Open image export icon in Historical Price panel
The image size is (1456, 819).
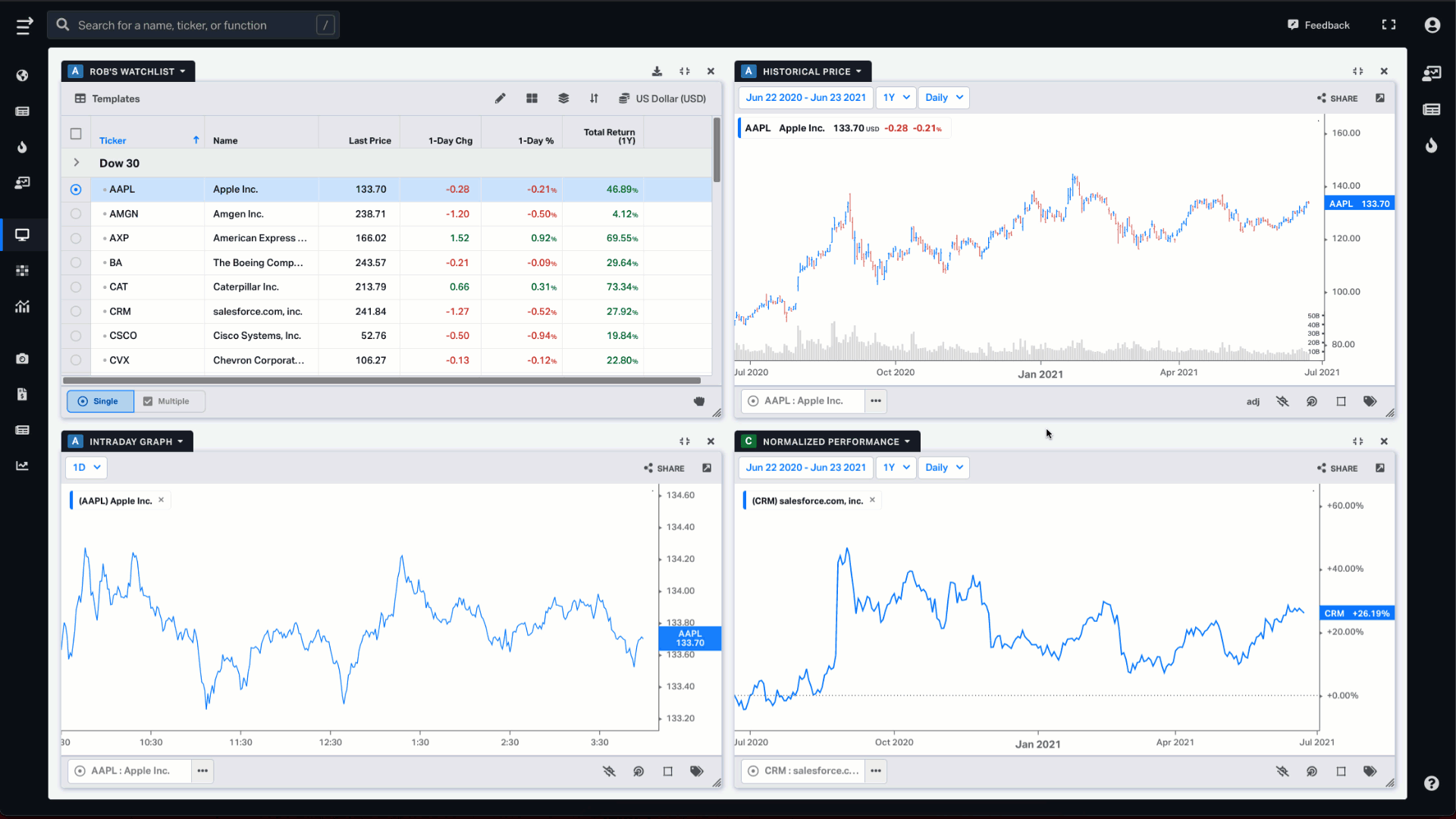pyautogui.click(x=1380, y=98)
